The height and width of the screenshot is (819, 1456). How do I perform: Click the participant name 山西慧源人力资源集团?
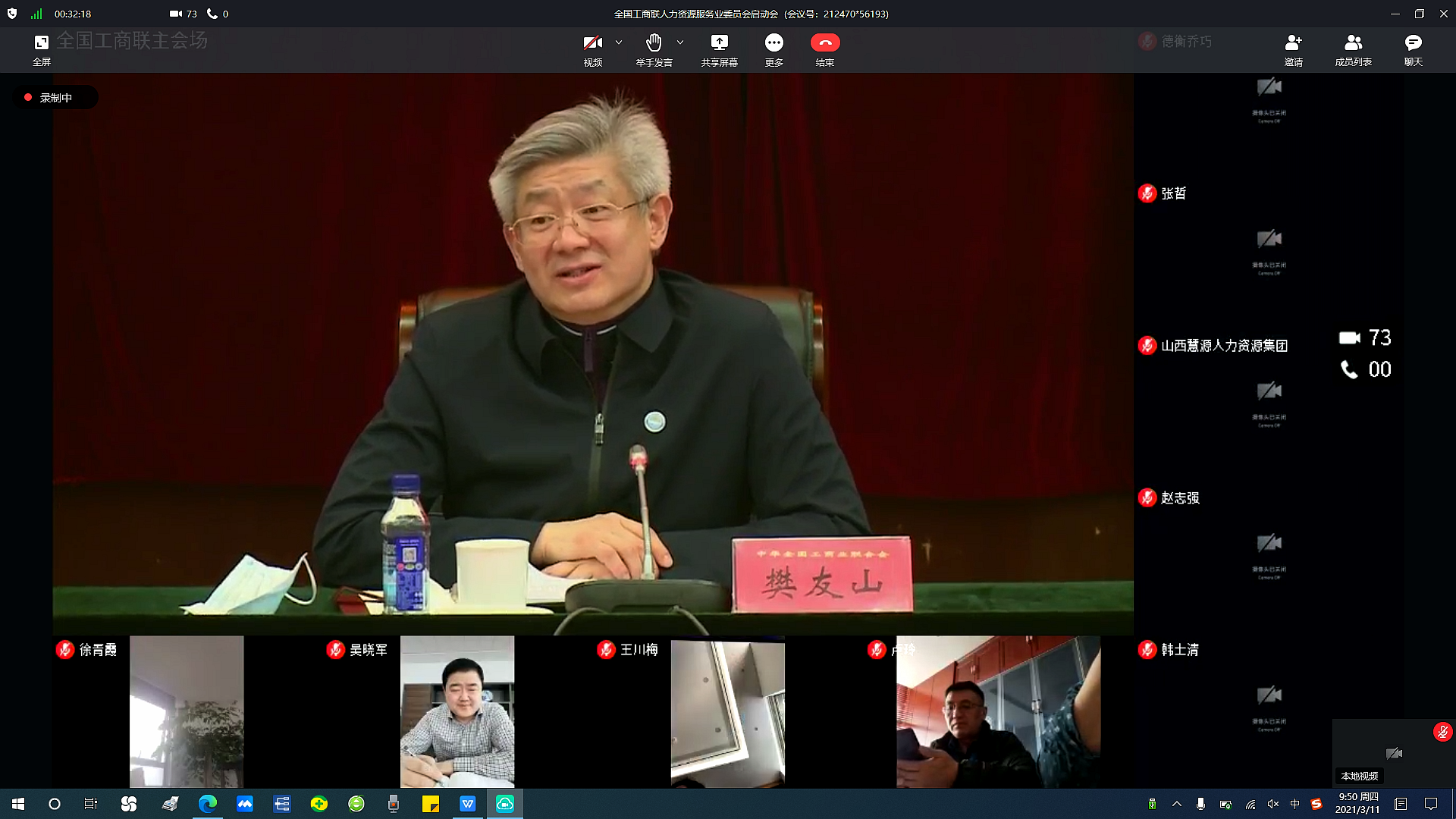tap(1224, 346)
